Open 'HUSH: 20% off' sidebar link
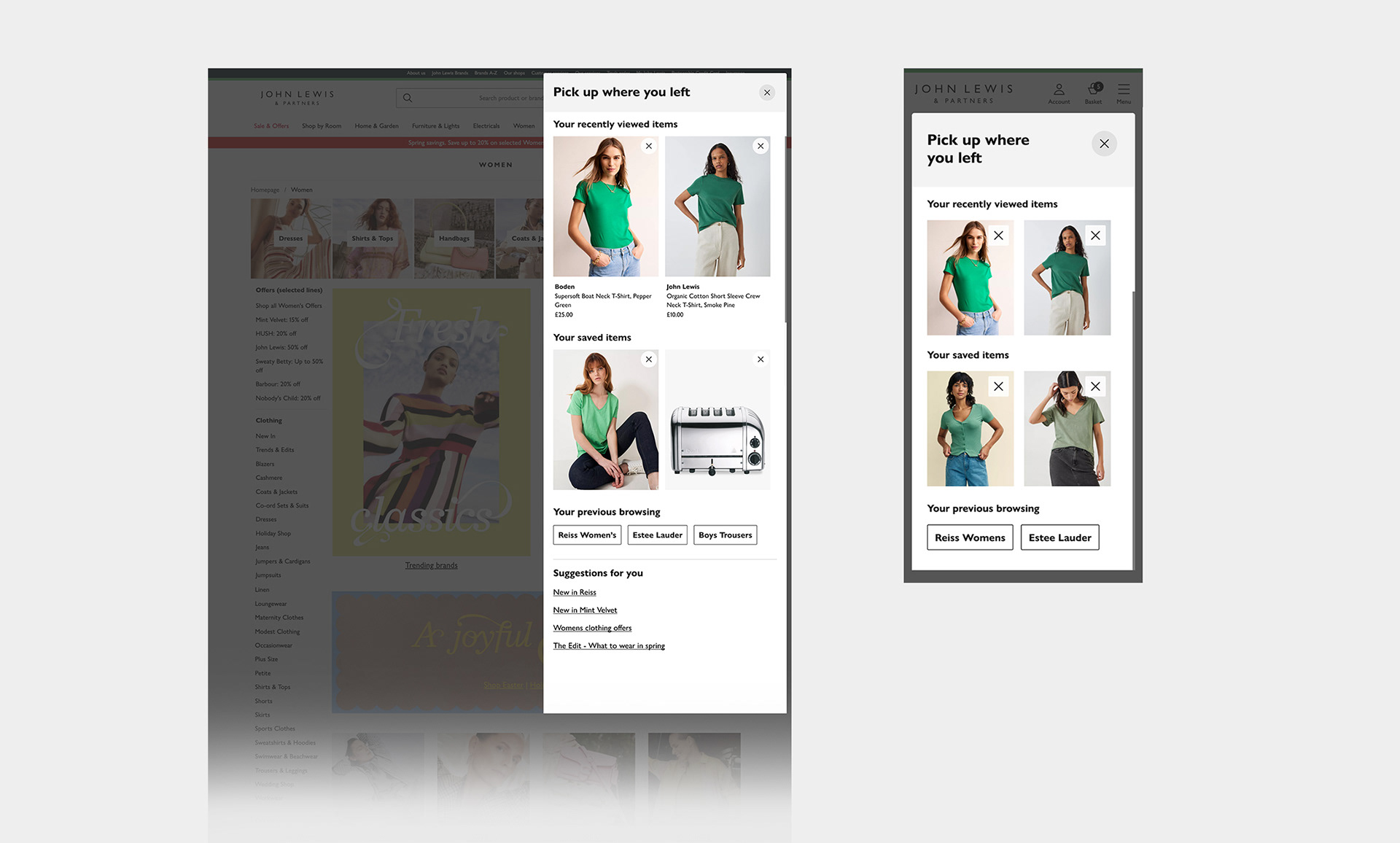 point(276,333)
